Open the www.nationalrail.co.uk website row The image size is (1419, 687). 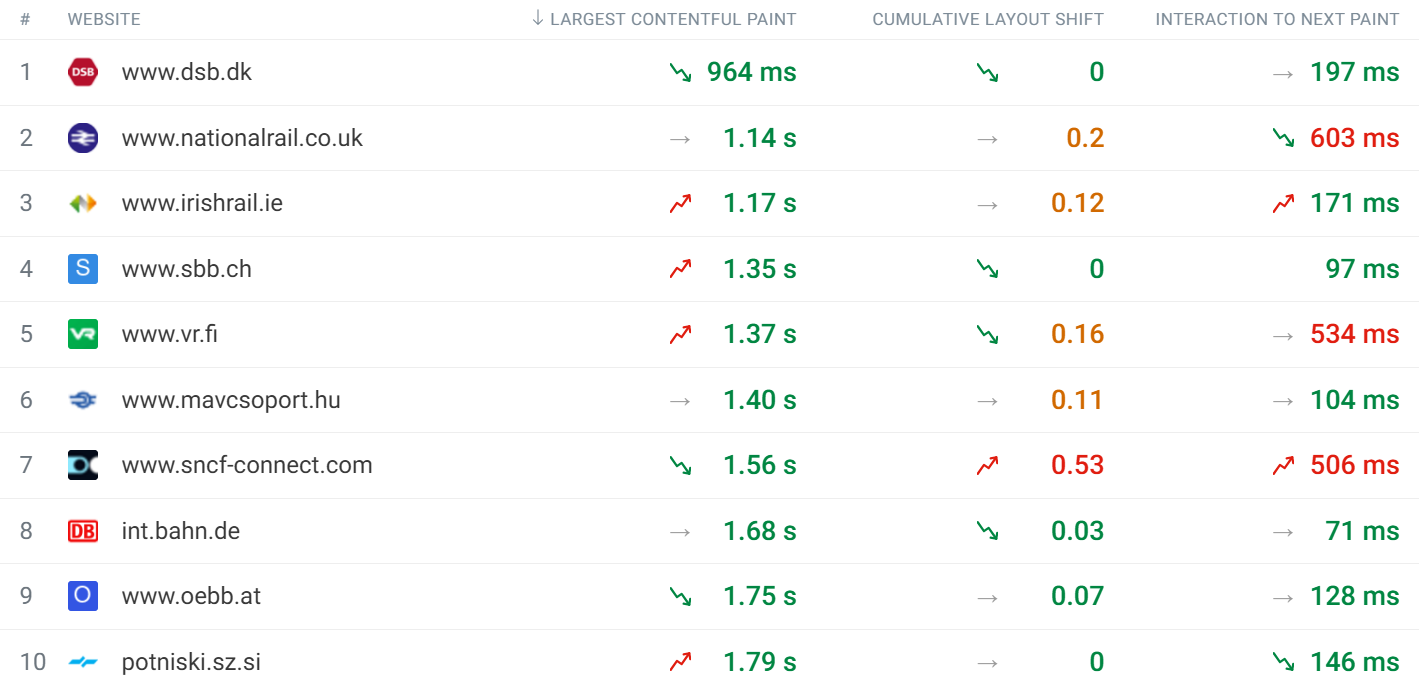coord(709,138)
